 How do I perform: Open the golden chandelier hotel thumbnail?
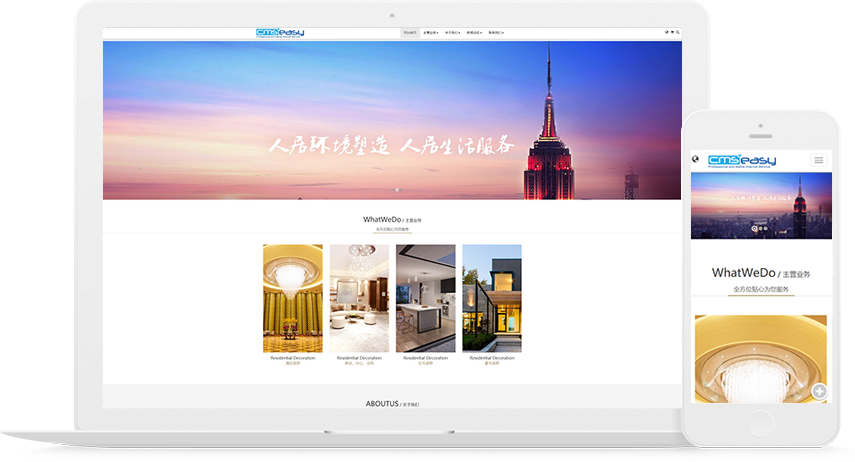pos(292,298)
